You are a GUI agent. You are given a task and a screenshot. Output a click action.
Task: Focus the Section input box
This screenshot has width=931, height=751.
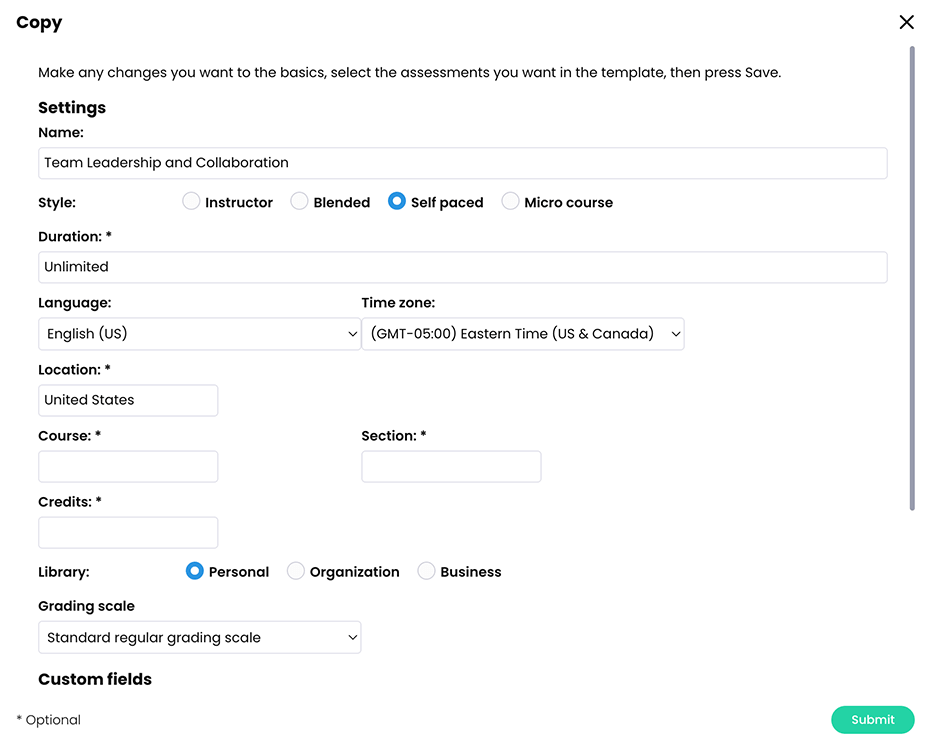pos(451,466)
